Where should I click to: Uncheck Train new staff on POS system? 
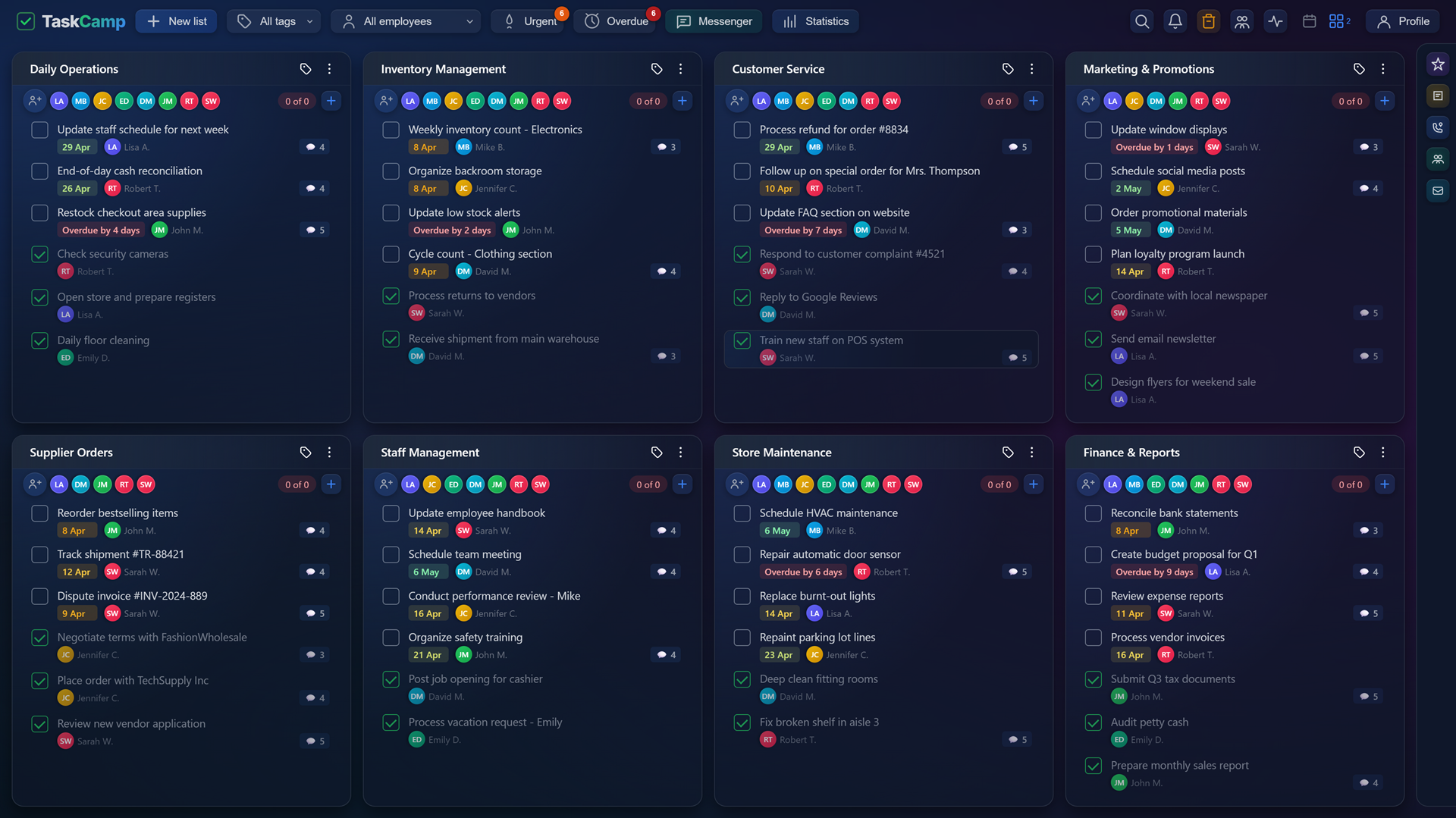742,341
